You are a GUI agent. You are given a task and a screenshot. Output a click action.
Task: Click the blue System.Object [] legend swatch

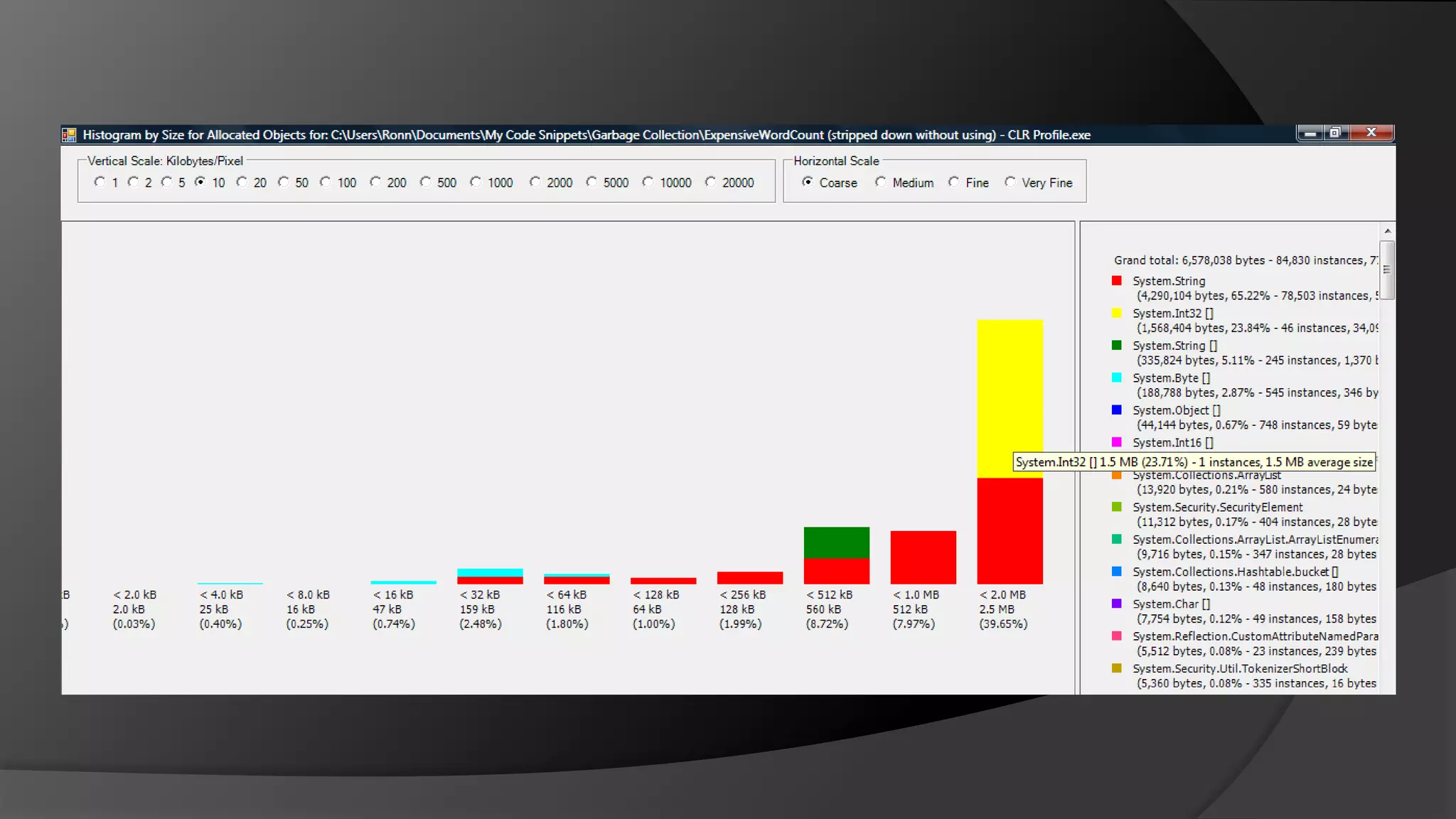[x=1116, y=410]
